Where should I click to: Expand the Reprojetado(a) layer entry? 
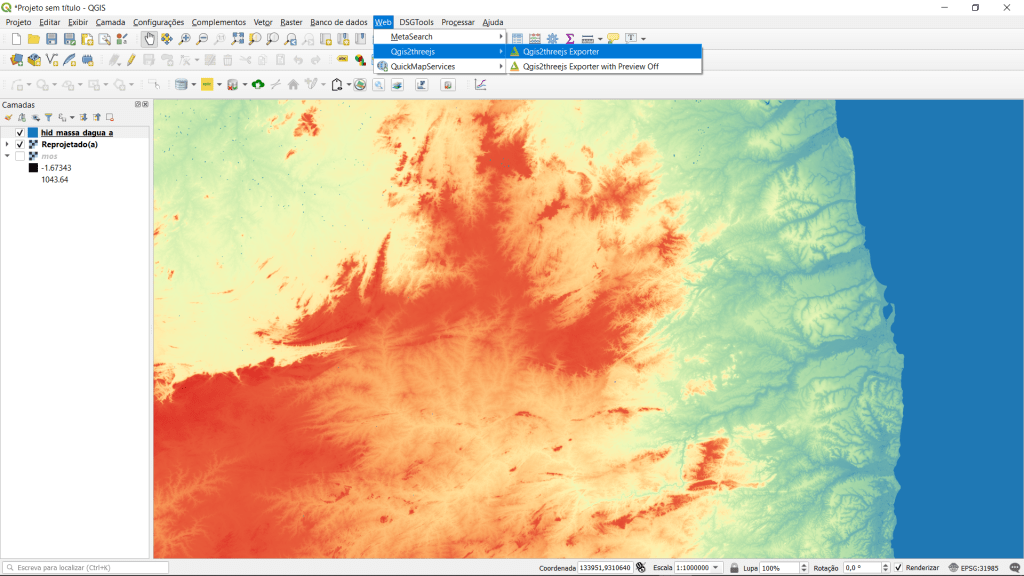pyautogui.click(x=7, y=144)
